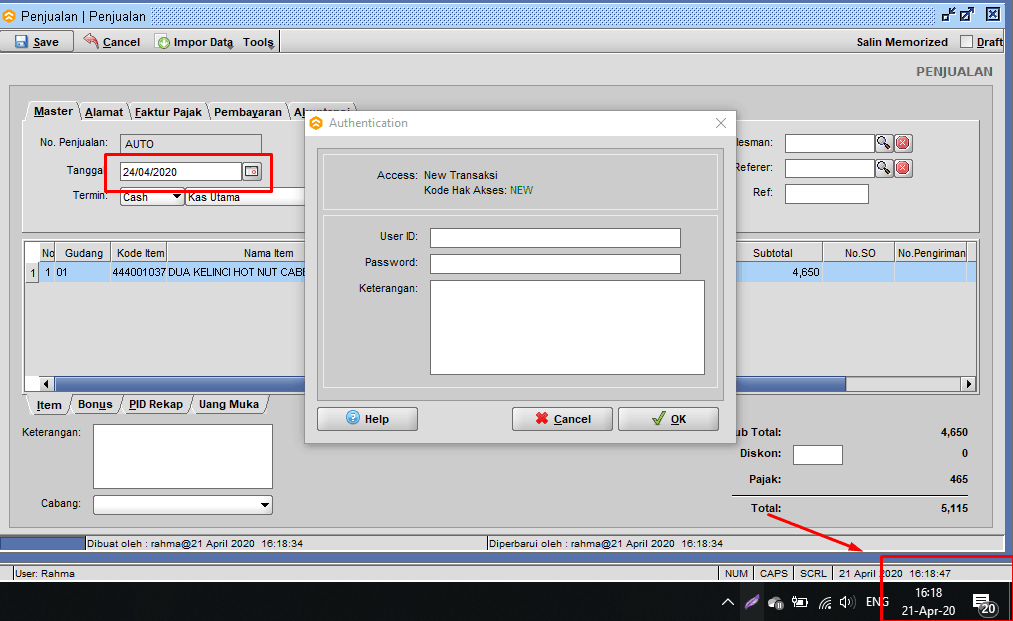Open Windows notification center icon

[x=983, y=602]
